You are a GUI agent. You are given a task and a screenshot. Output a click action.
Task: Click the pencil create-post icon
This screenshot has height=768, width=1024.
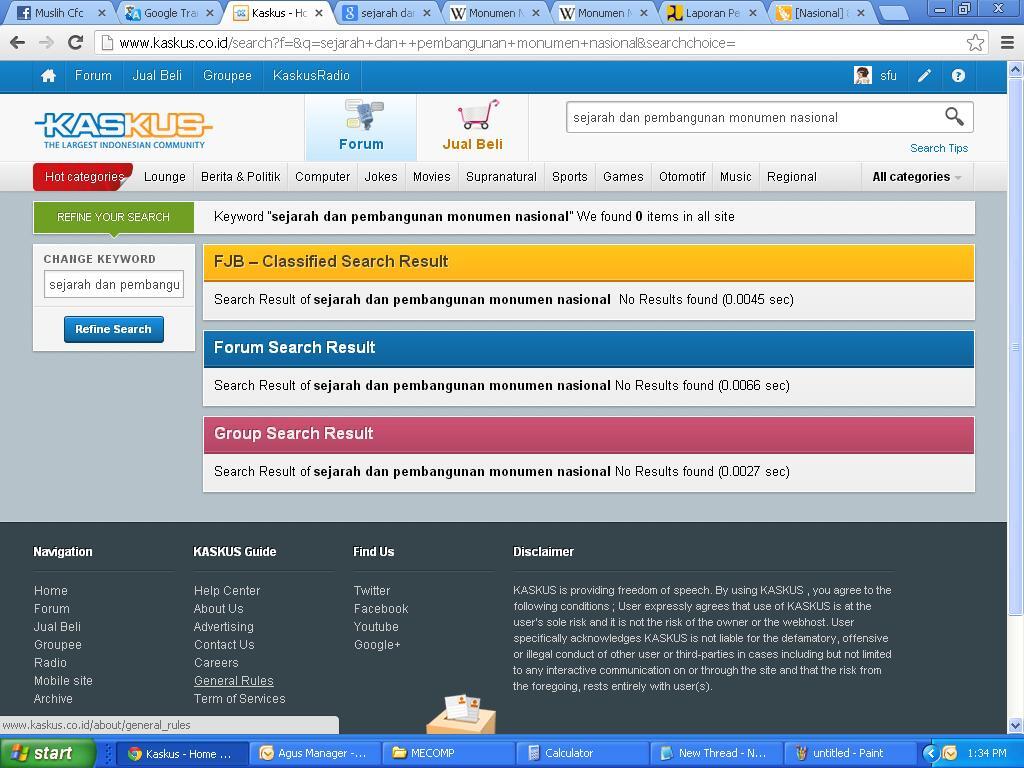click(924, 76)
